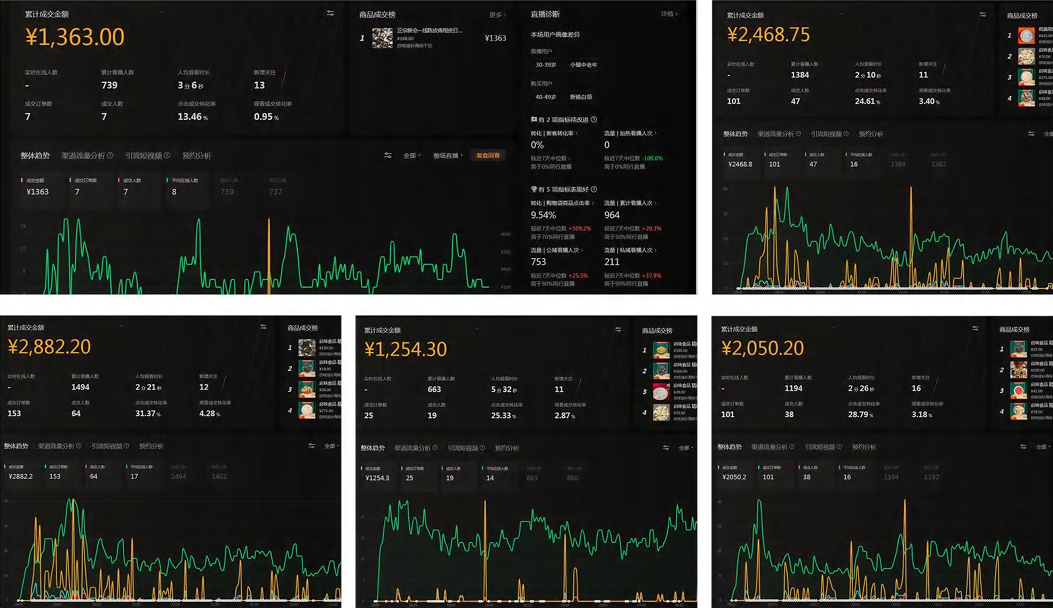The width and height of the screenshot is (1053, 608).
Task: Show help for 引流短视频 in ¥1,254.30 panel
Action: [483, 447]
